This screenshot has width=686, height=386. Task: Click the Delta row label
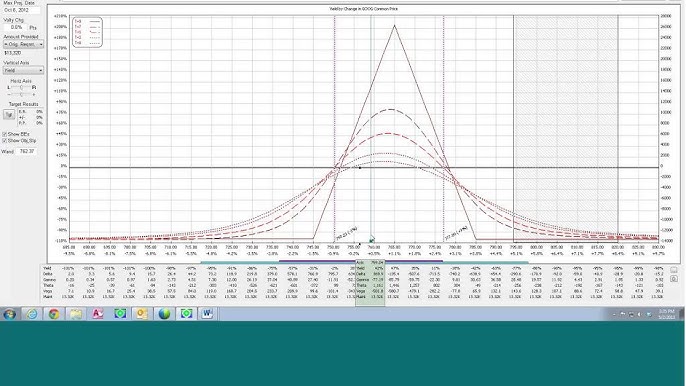pos(47,274)
